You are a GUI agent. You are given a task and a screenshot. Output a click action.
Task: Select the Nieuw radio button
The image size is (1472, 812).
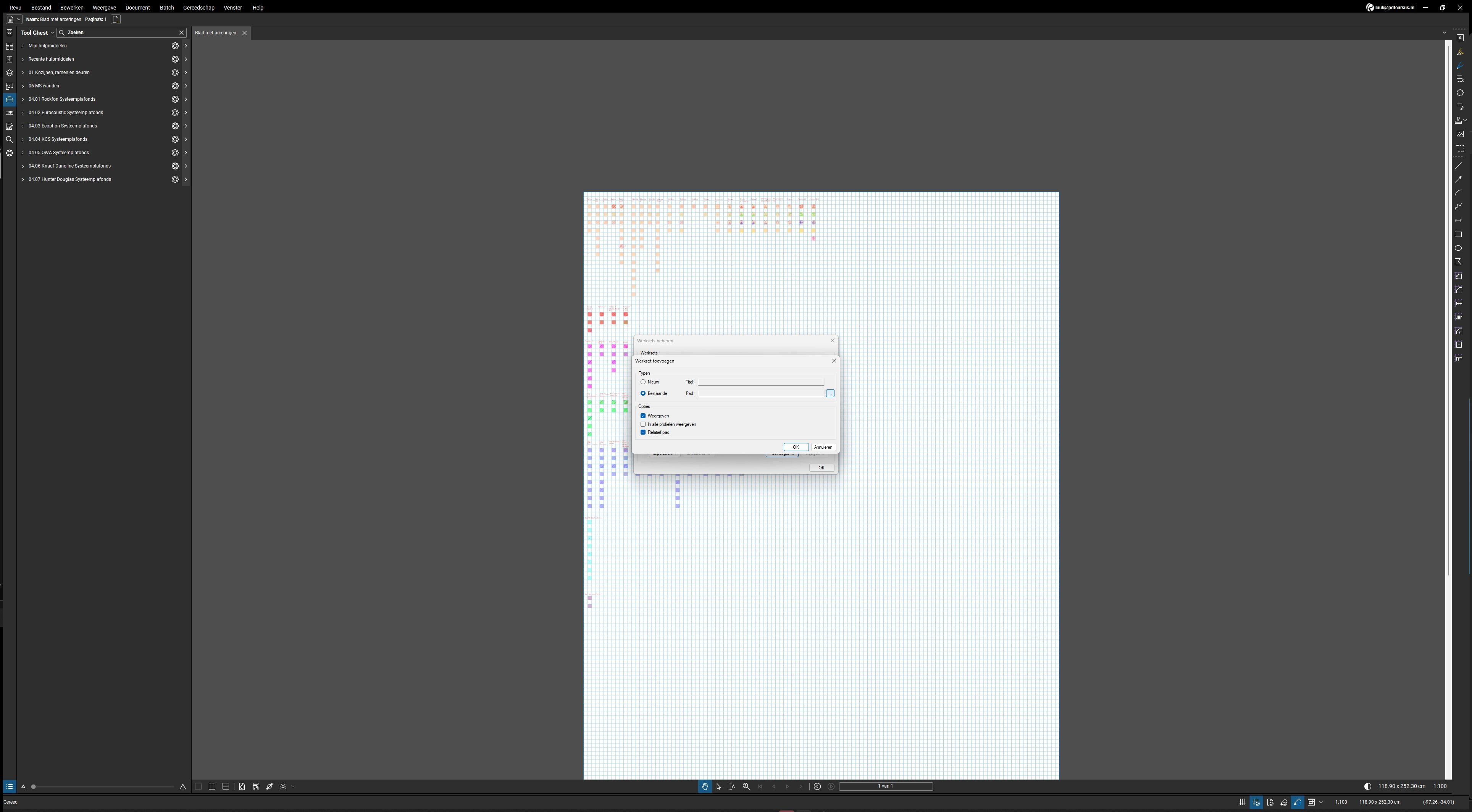(x=643, y=382)
